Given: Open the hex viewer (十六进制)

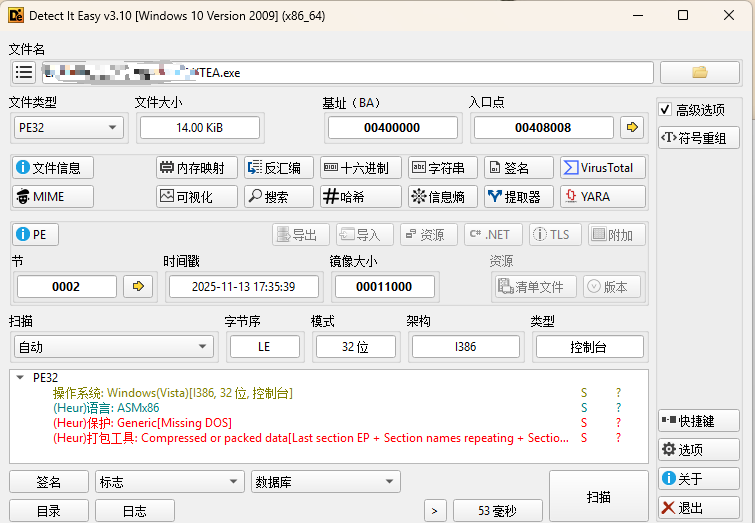Looking at the screenshot, I should [x=360, y=168].
